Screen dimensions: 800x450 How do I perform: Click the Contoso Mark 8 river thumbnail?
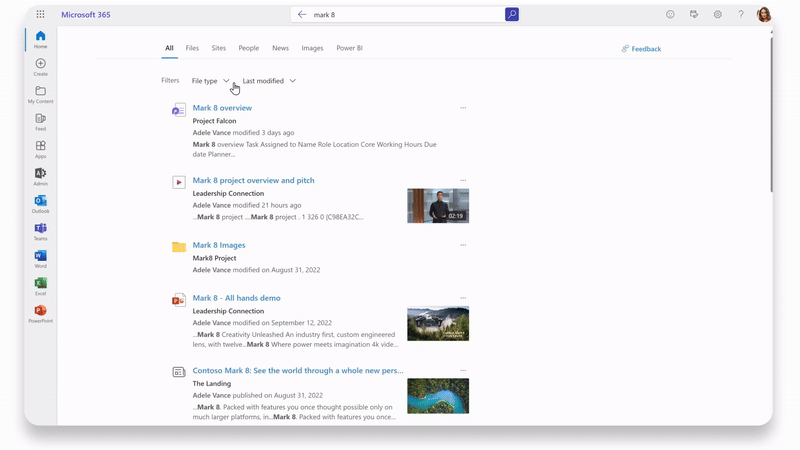(x=438, y=396)
